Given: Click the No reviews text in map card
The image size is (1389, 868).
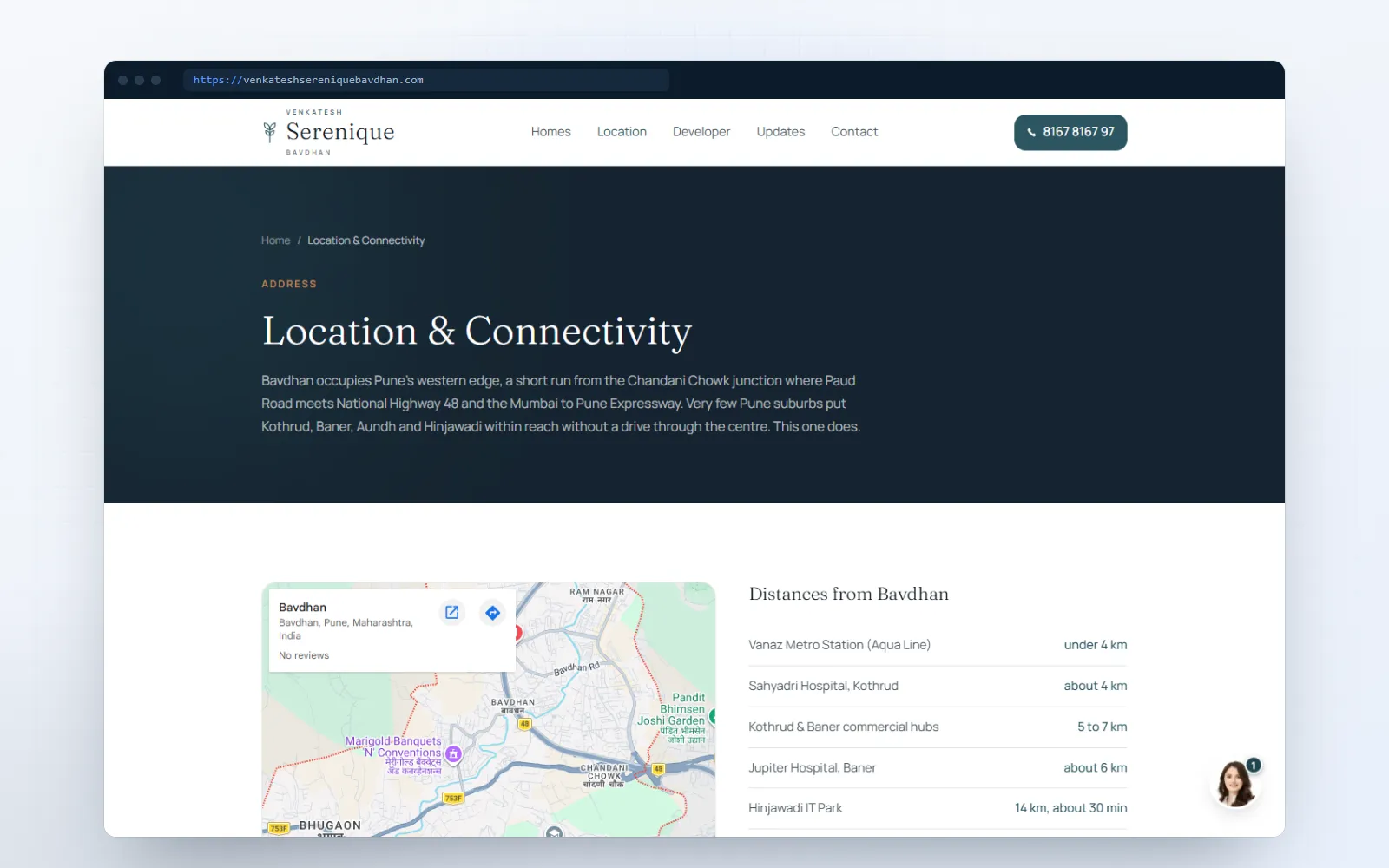Looking at the screenshot, I should coord(304,655).
